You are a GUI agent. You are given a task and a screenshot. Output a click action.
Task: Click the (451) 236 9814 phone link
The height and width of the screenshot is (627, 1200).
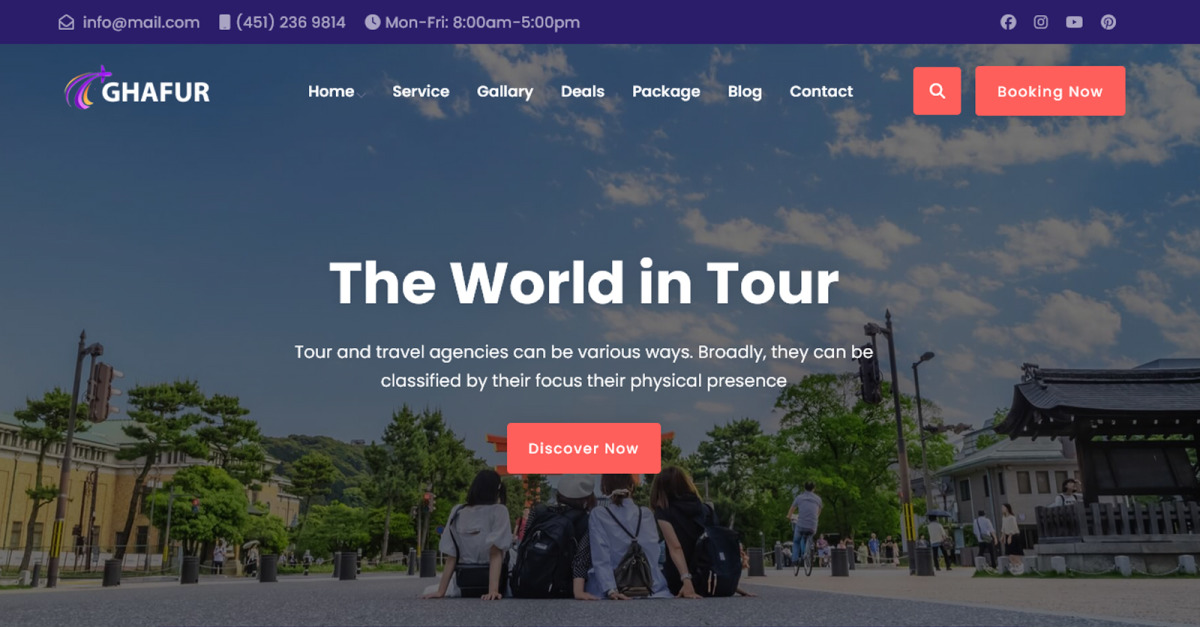click(x=291, y=22)
